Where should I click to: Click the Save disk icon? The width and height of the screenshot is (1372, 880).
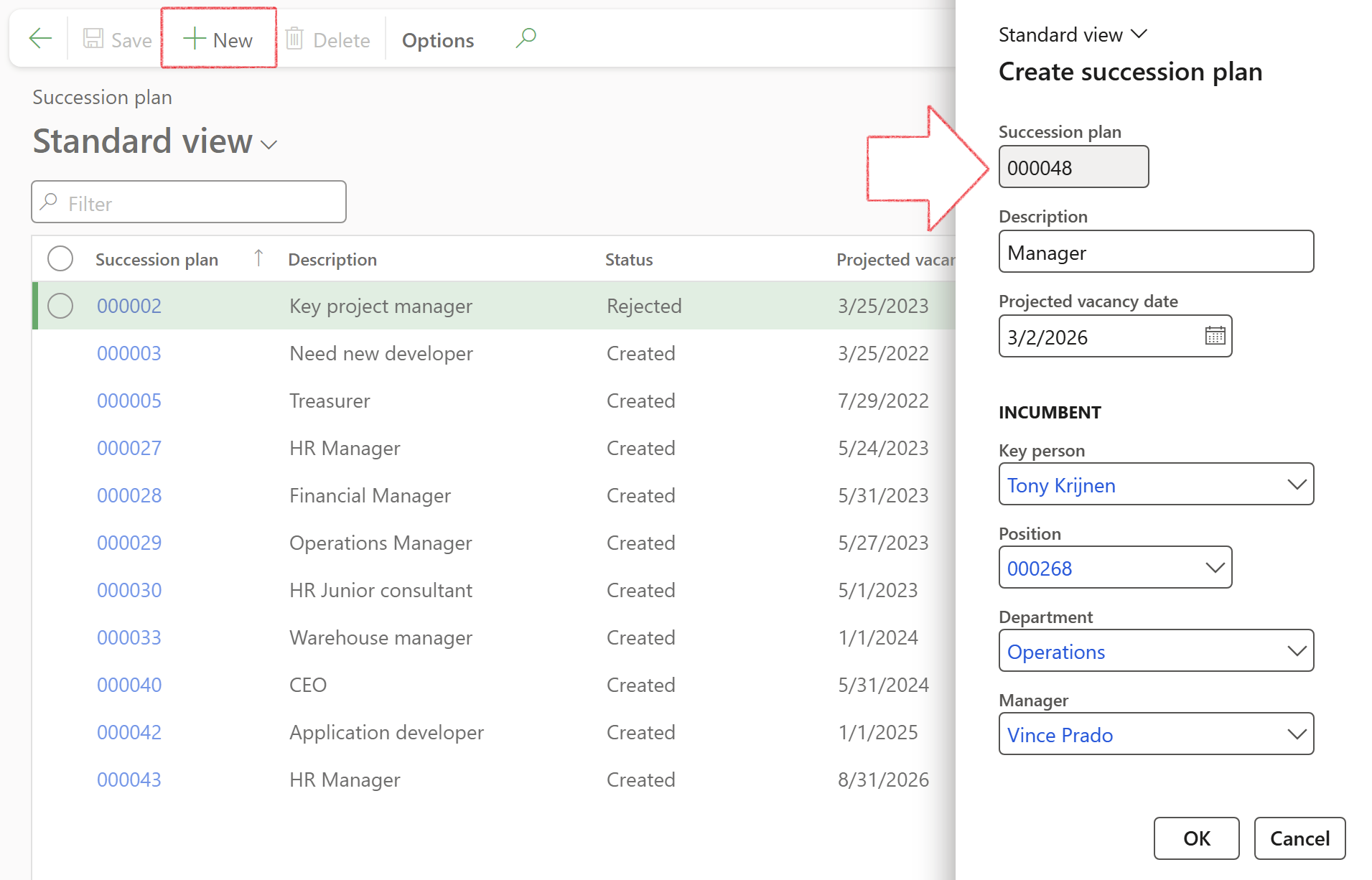coord(93,39)
